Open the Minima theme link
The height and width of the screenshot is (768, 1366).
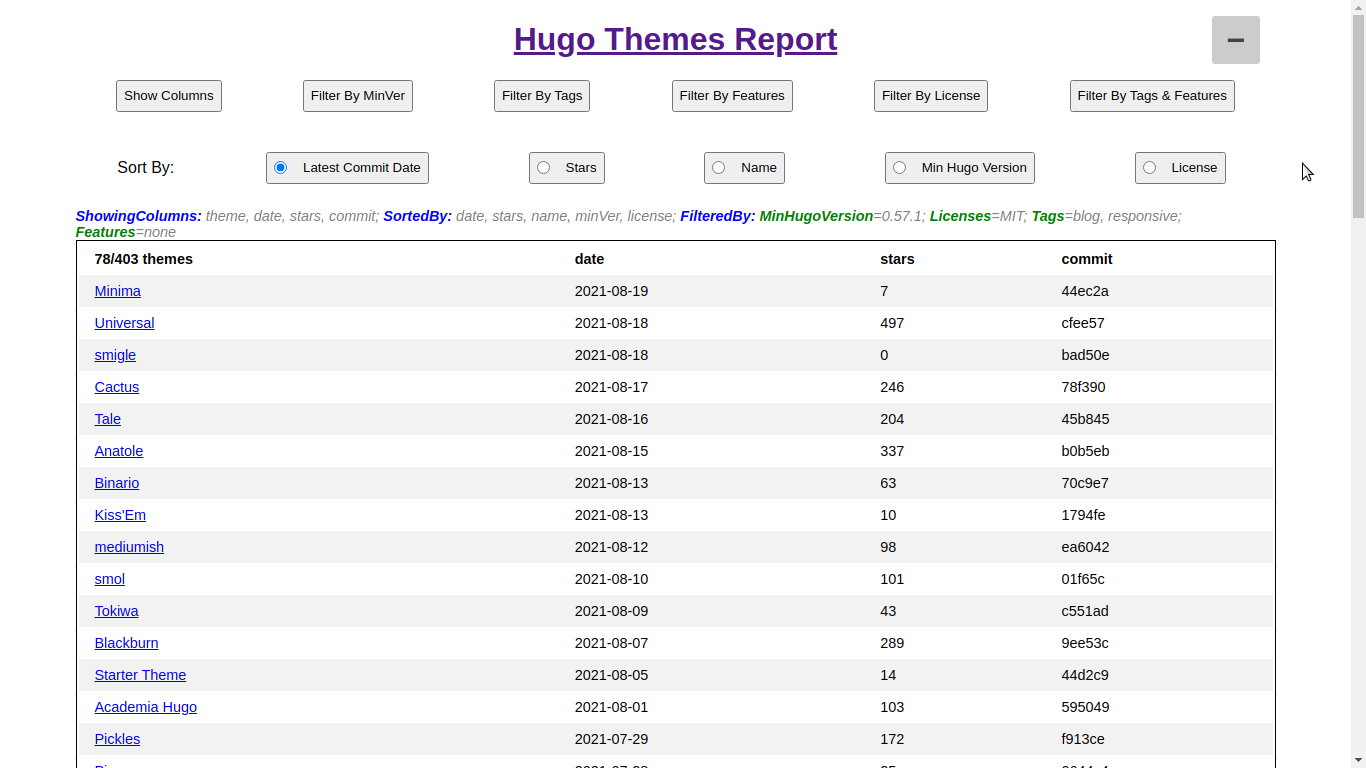click(x=117, y=291)
